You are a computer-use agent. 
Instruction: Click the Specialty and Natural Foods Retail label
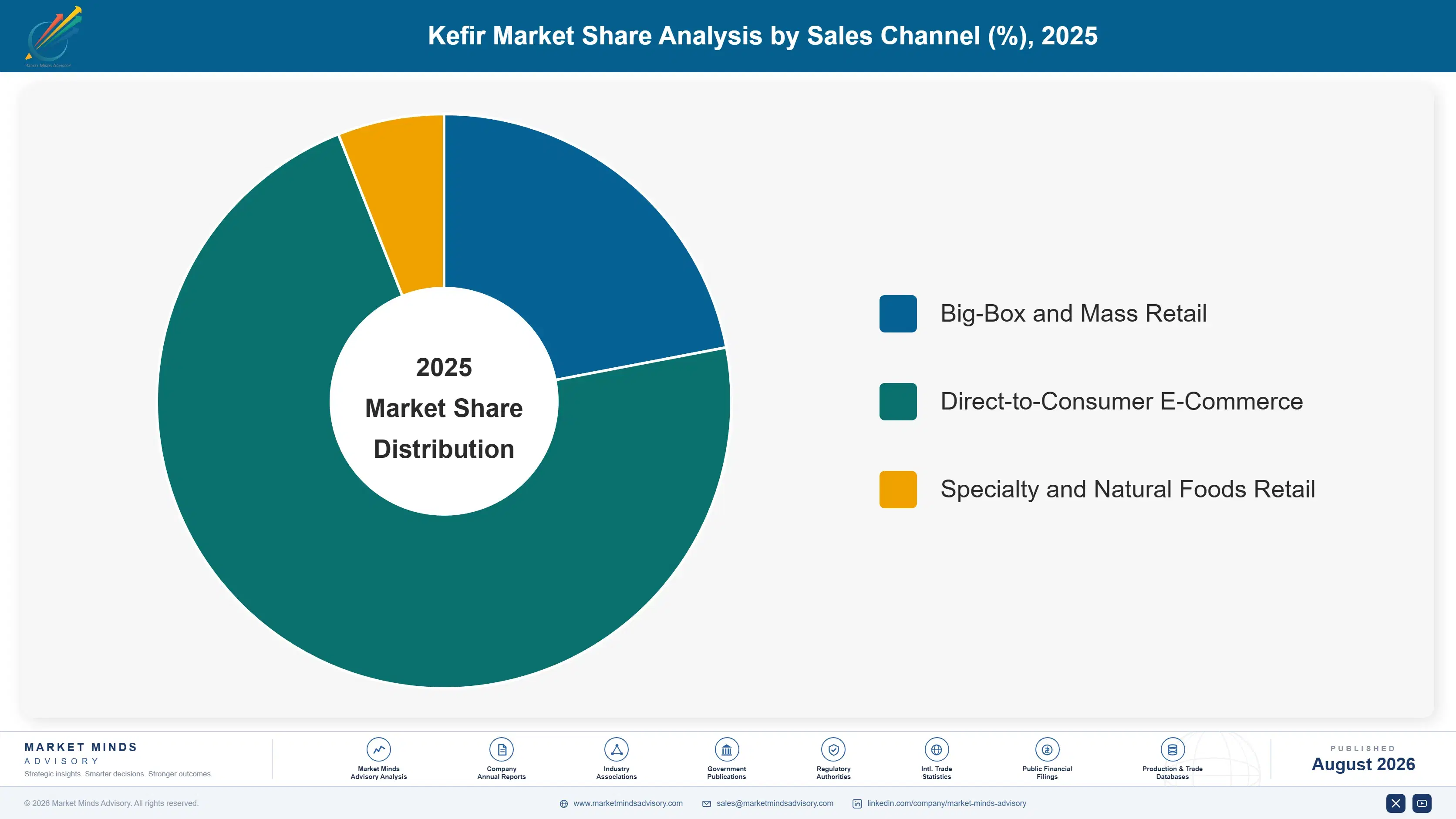1128,489
